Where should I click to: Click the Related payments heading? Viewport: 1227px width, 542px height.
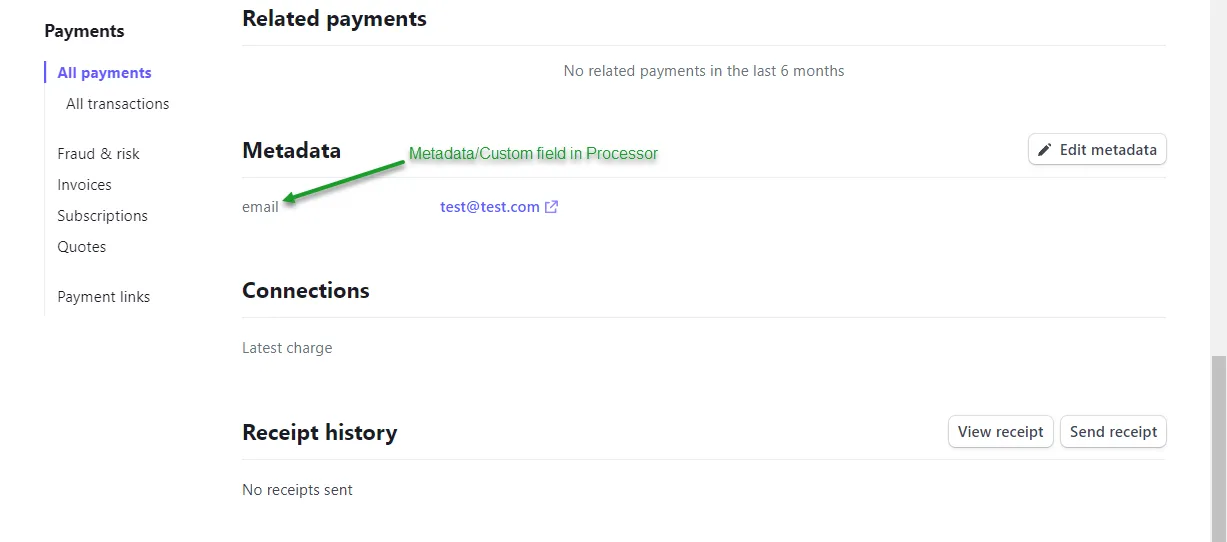334,18
